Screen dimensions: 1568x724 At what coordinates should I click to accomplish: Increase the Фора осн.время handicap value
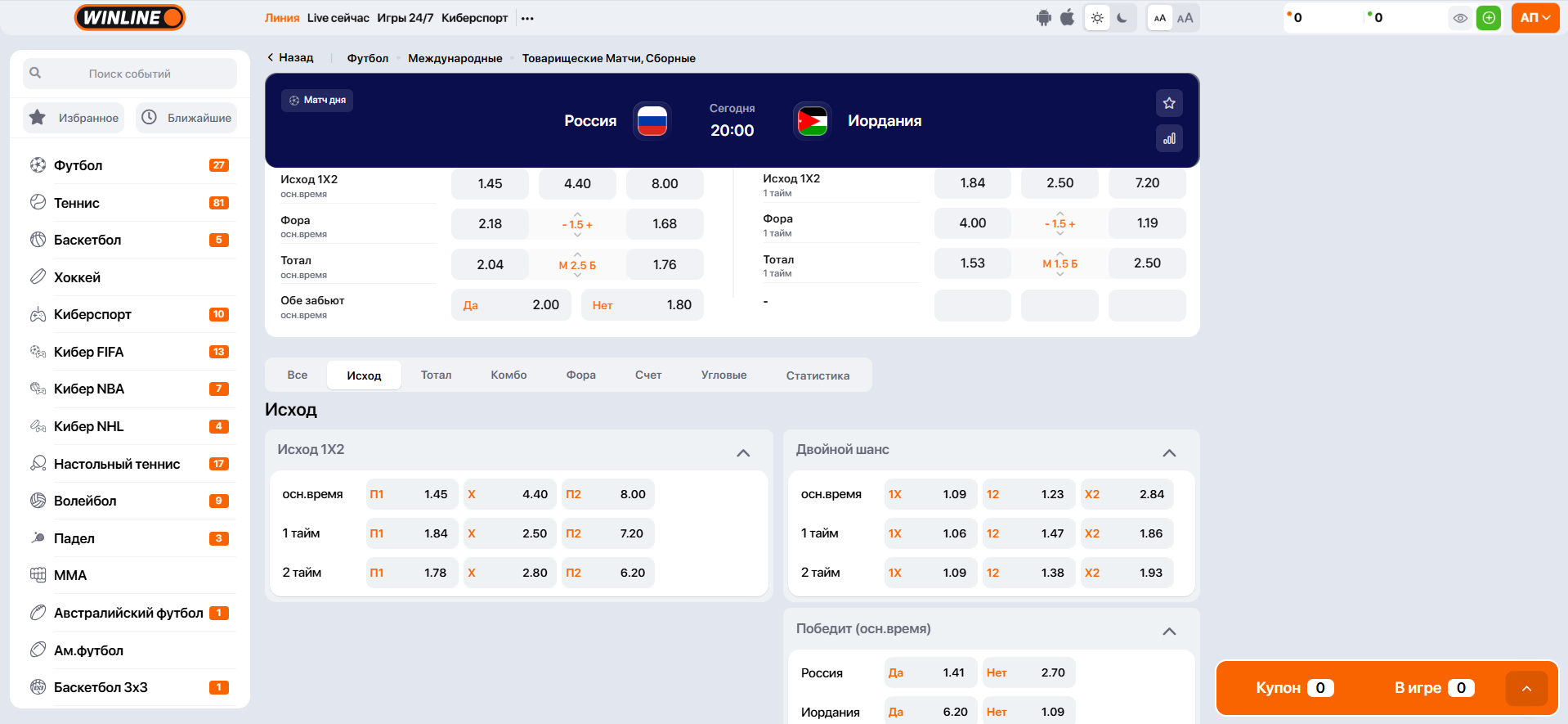pos(577,214)
